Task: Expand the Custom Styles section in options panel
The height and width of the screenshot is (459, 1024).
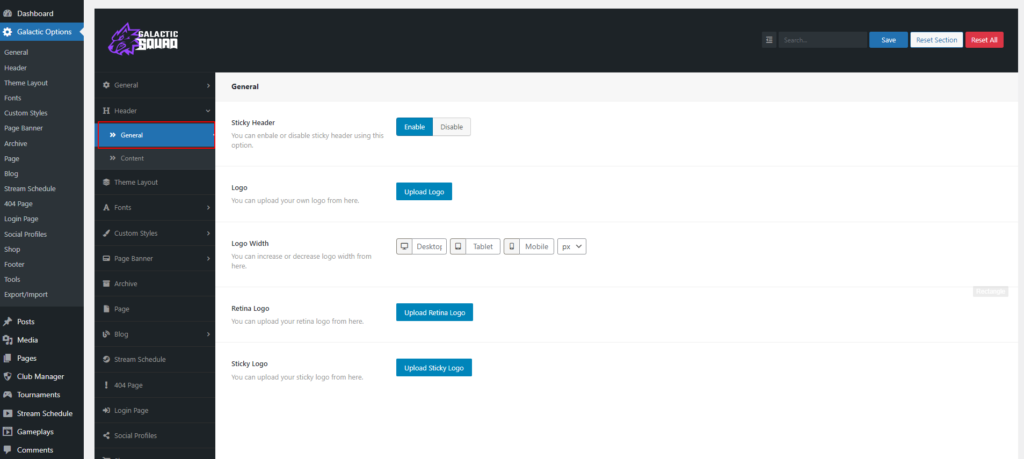Action: pos(208,233)
